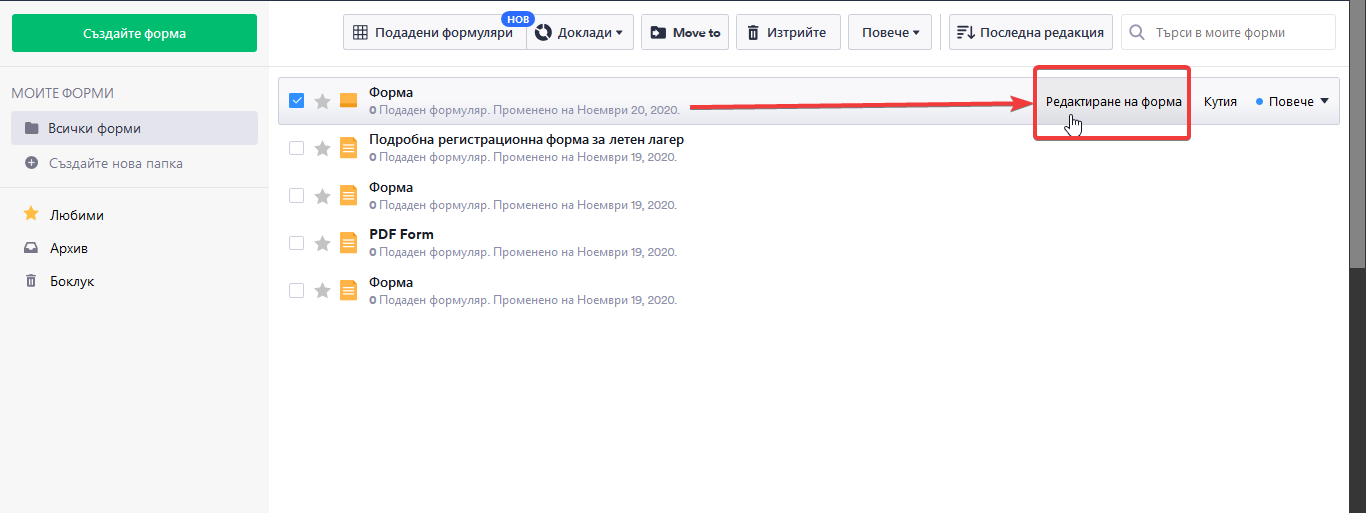Image resolution: width=1366 pixels, height=513 pixels.
Task: Click the Боклук trash bin icon
Action: point(31,281)
